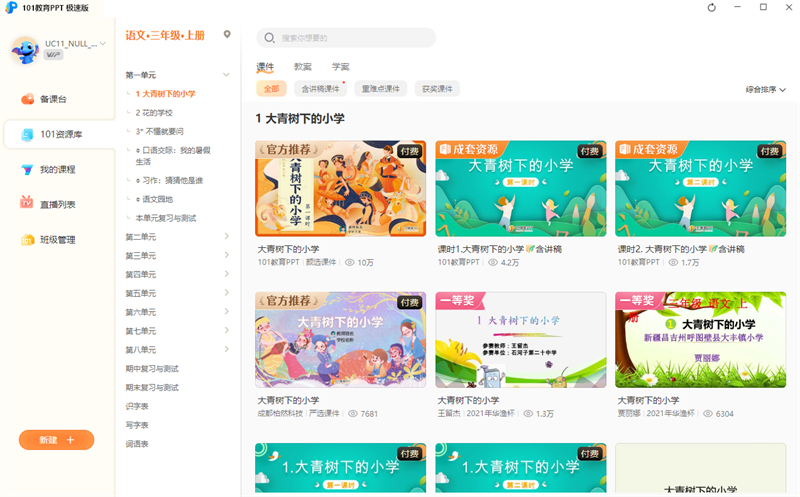Click title 课时1.大青树下的小学 含讲稿

[x=499, y=249]
